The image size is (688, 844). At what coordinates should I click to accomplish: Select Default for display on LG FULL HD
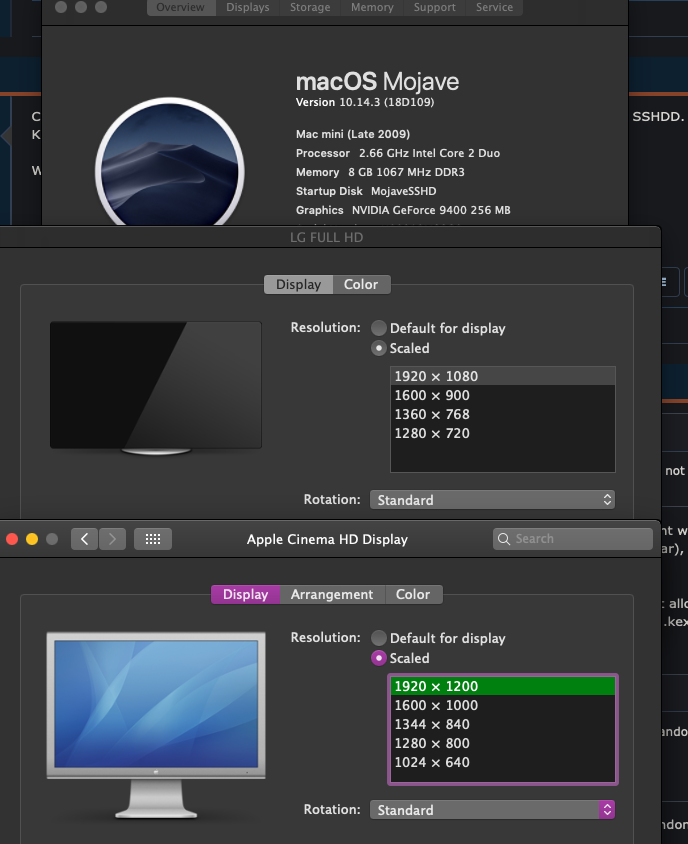coord(379,328)
